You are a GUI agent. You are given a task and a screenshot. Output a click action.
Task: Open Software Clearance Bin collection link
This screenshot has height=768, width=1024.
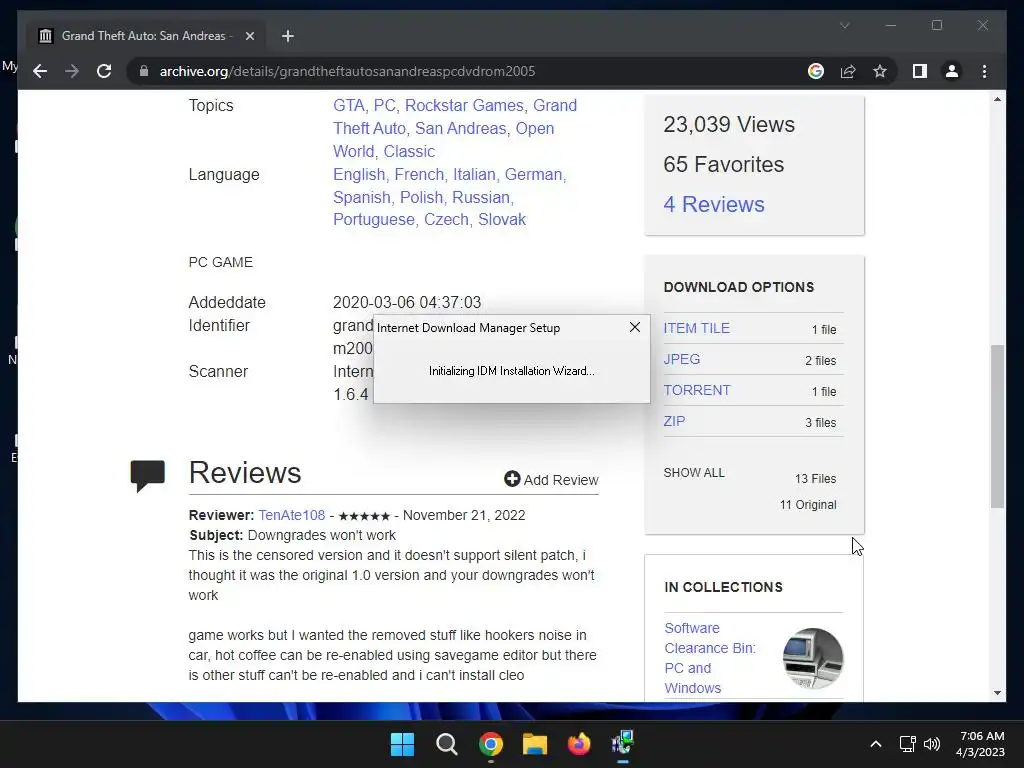coord(710,658)
